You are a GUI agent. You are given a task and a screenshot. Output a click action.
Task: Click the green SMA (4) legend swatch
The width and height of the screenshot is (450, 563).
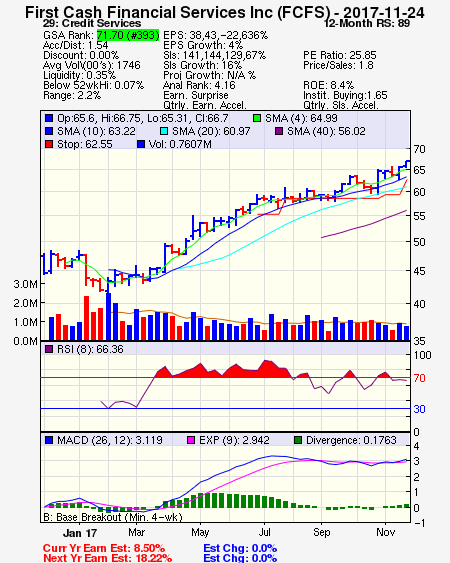point(257,118)
